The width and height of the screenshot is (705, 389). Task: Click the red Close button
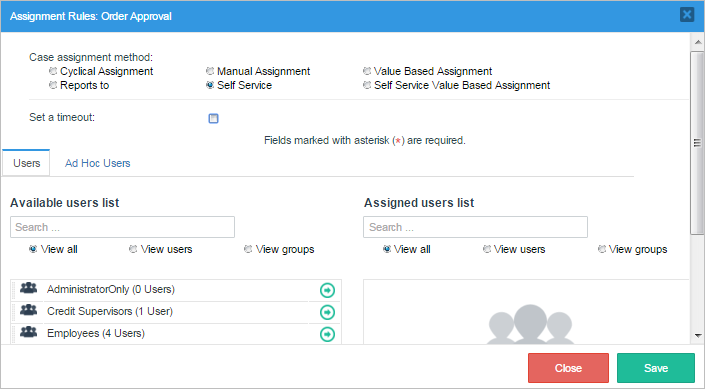(568, 368)
